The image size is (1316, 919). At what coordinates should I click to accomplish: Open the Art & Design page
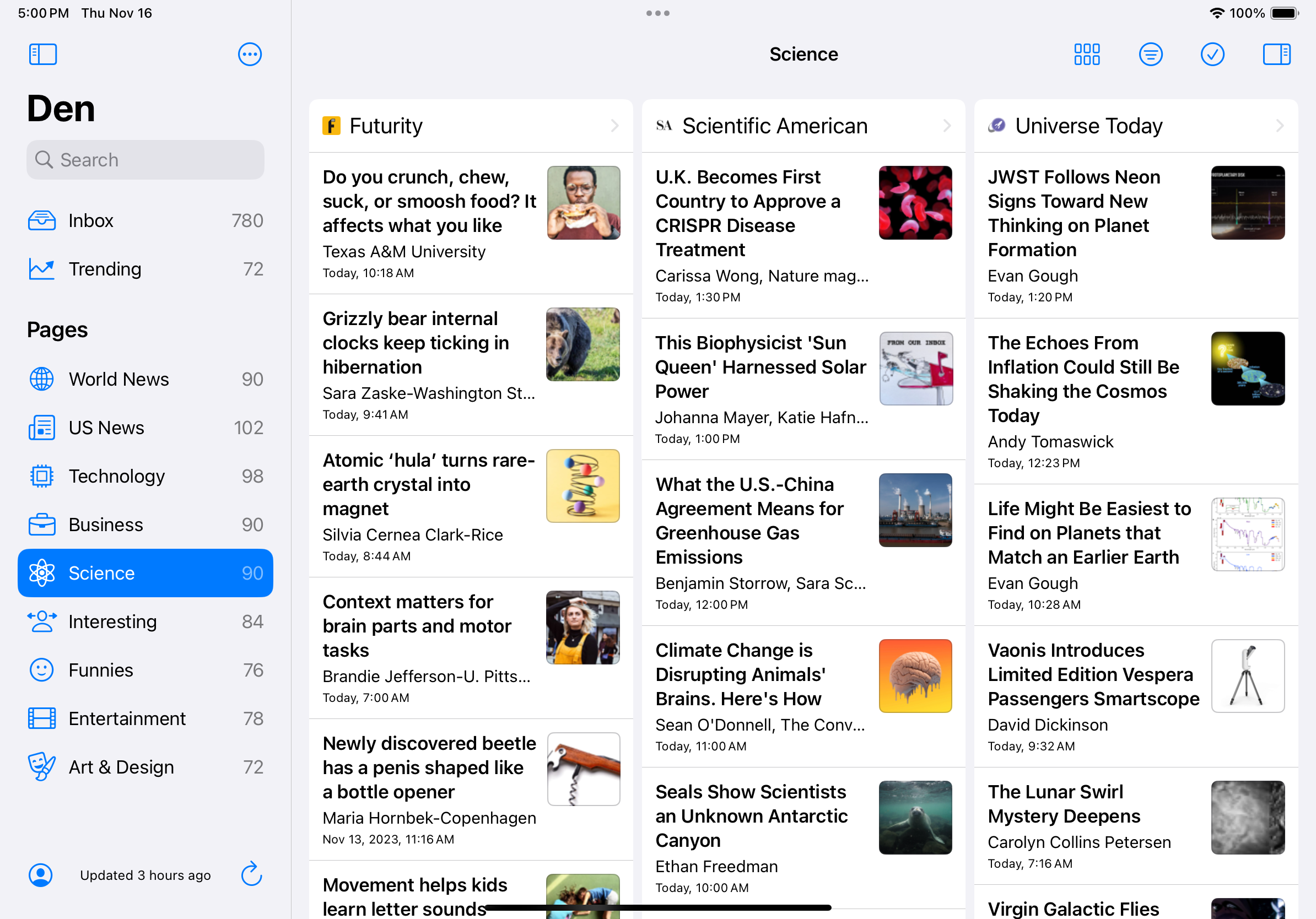(x=145, y=766)
